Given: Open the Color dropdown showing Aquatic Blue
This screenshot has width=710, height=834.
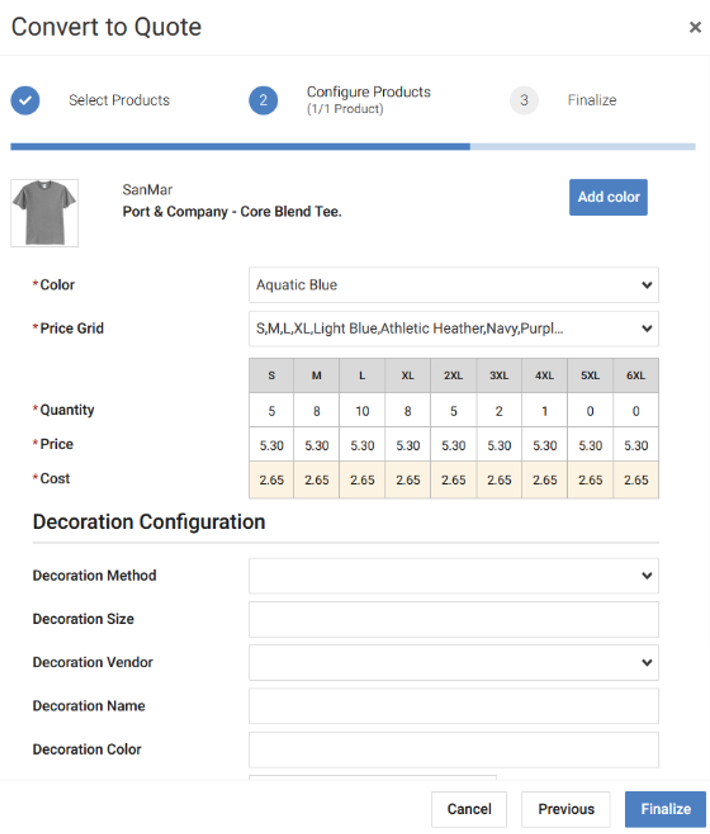Looking at the screenshot, I should click(x=453, y=285).
